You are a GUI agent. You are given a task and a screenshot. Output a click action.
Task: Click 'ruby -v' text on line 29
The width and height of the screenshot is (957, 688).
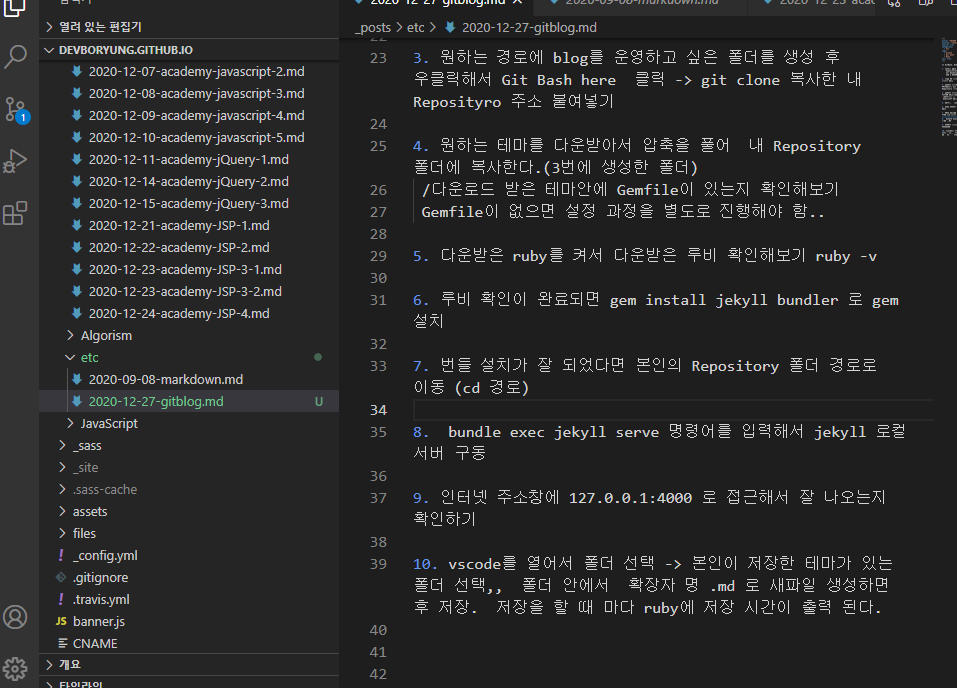tap(847, 256)
